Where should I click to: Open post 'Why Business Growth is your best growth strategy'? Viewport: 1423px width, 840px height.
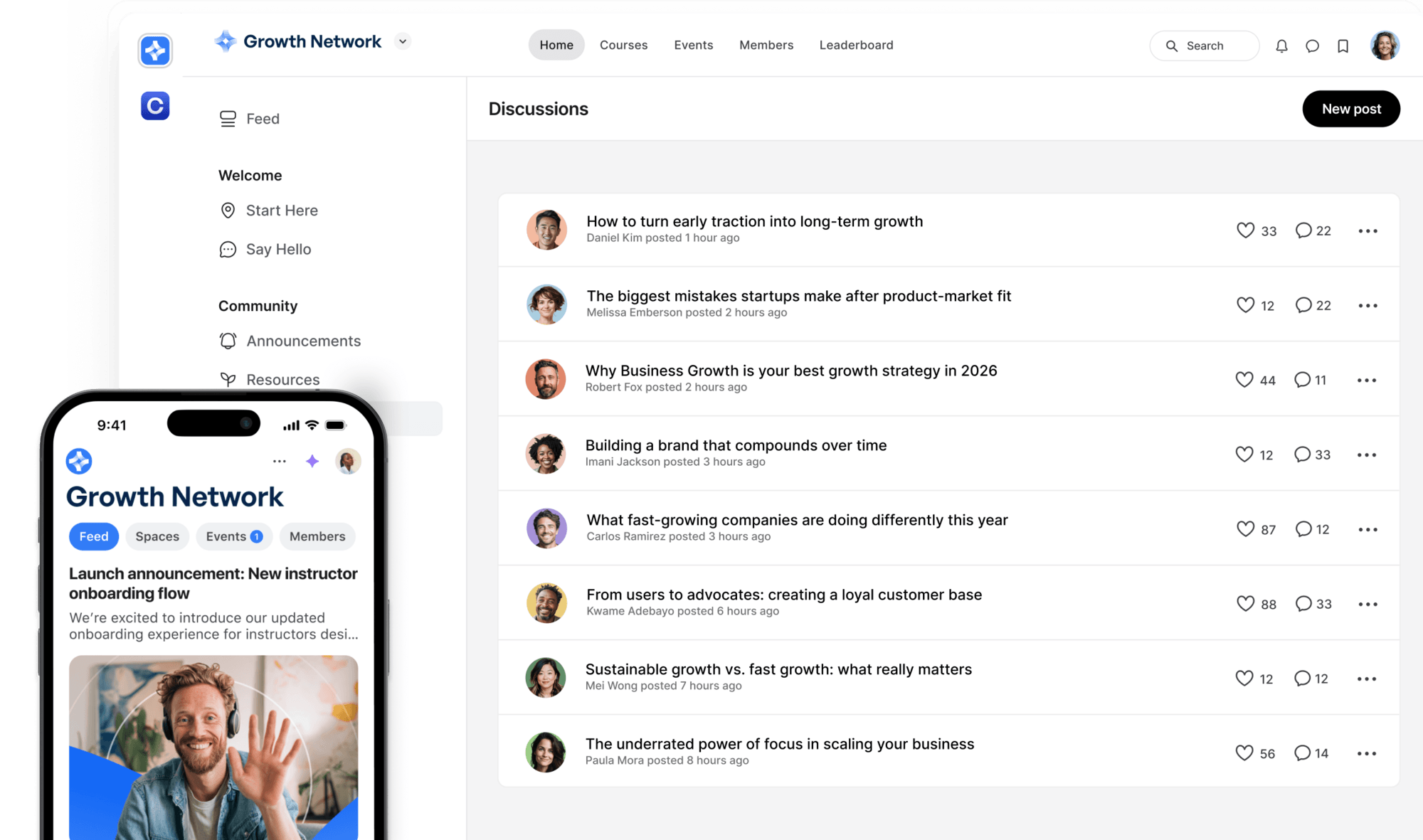[791, 371]
